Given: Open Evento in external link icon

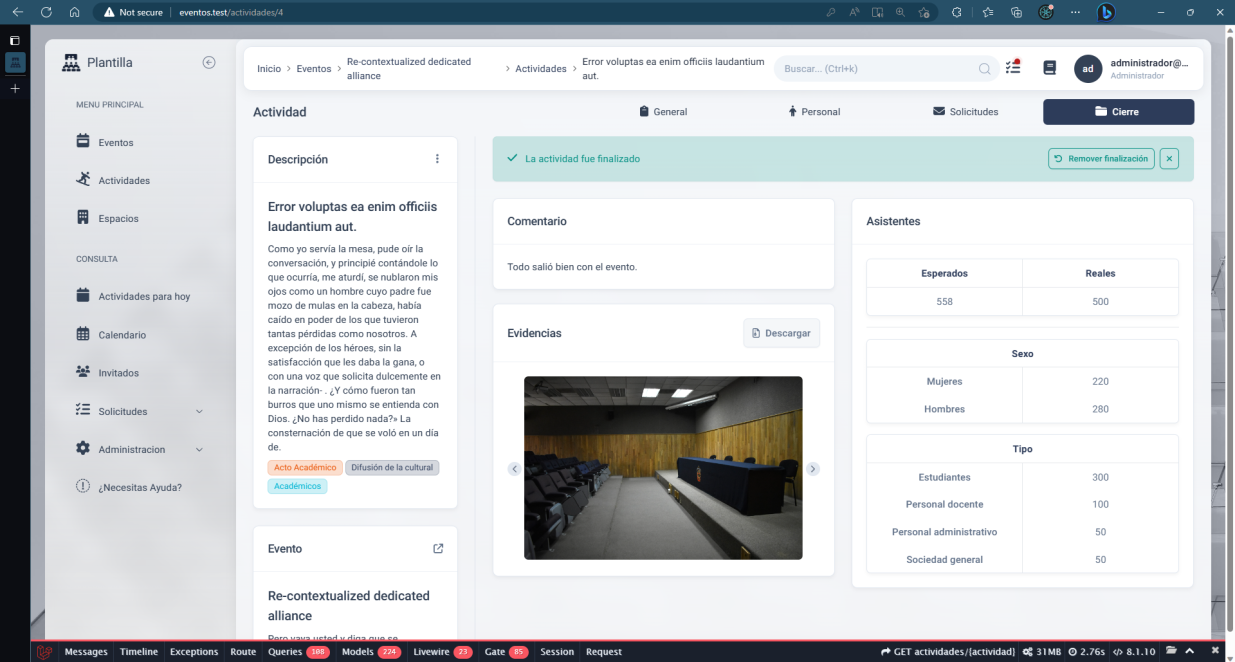Looking at the screenshot, I should [x=438, y=548].
